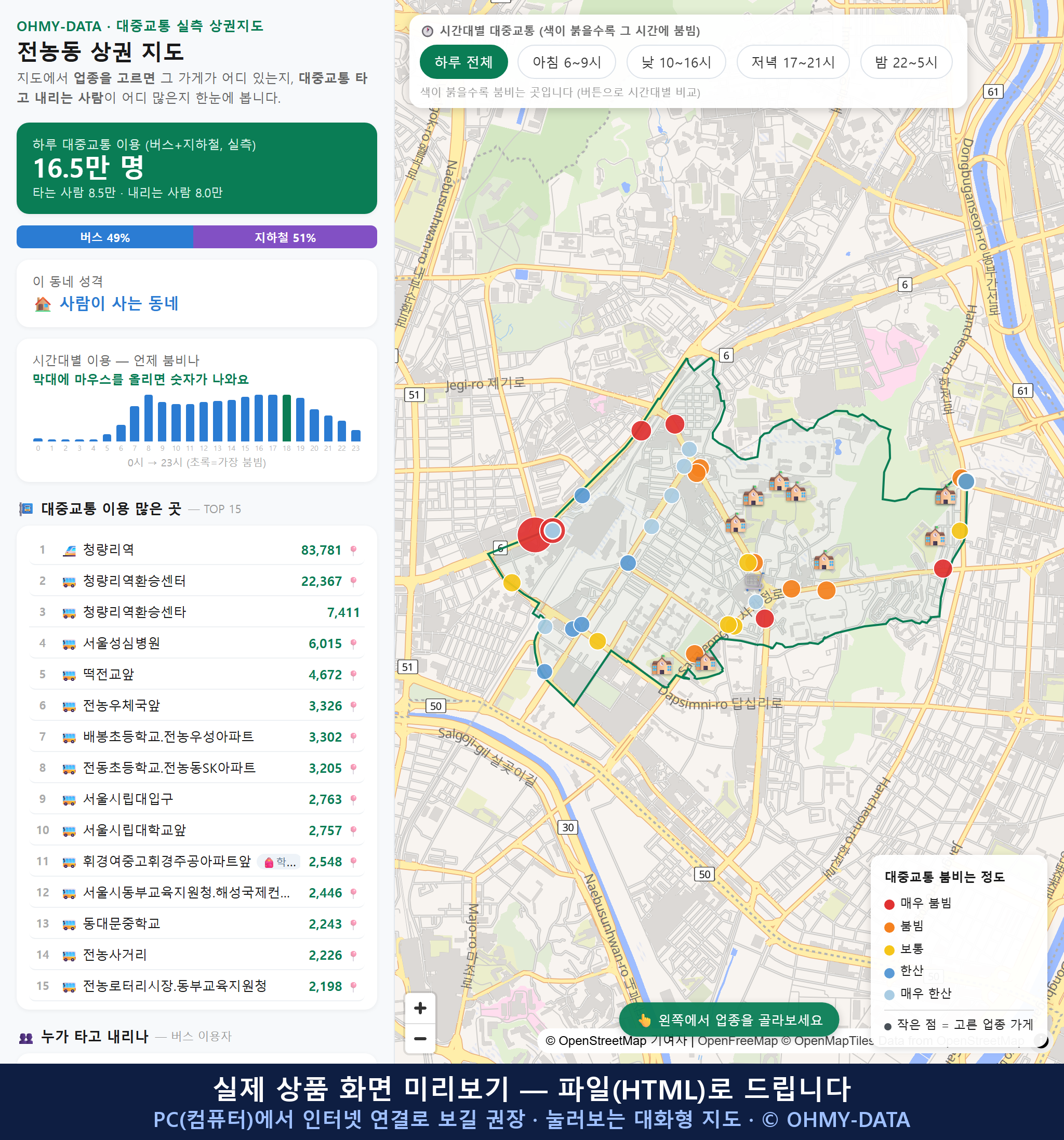Image resolution: width=1064 pixels, height=1140 pixels.
Task: Open the 청량리역 row in TOP 15
Action: point(197,549)
